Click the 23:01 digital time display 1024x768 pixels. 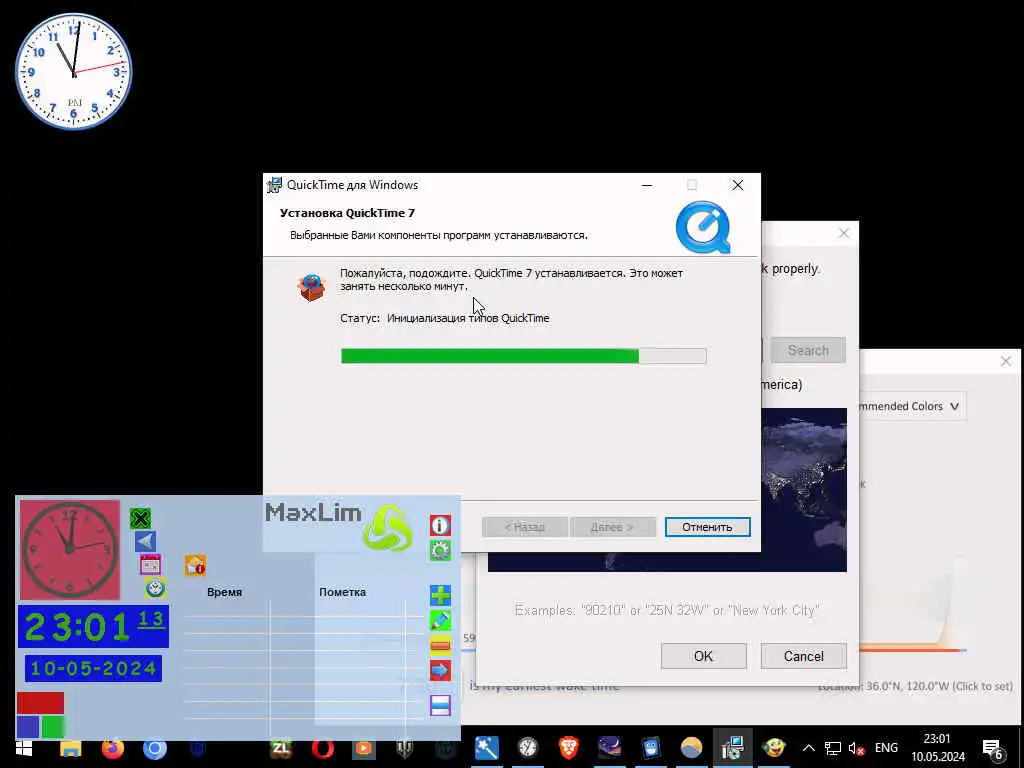93,626
